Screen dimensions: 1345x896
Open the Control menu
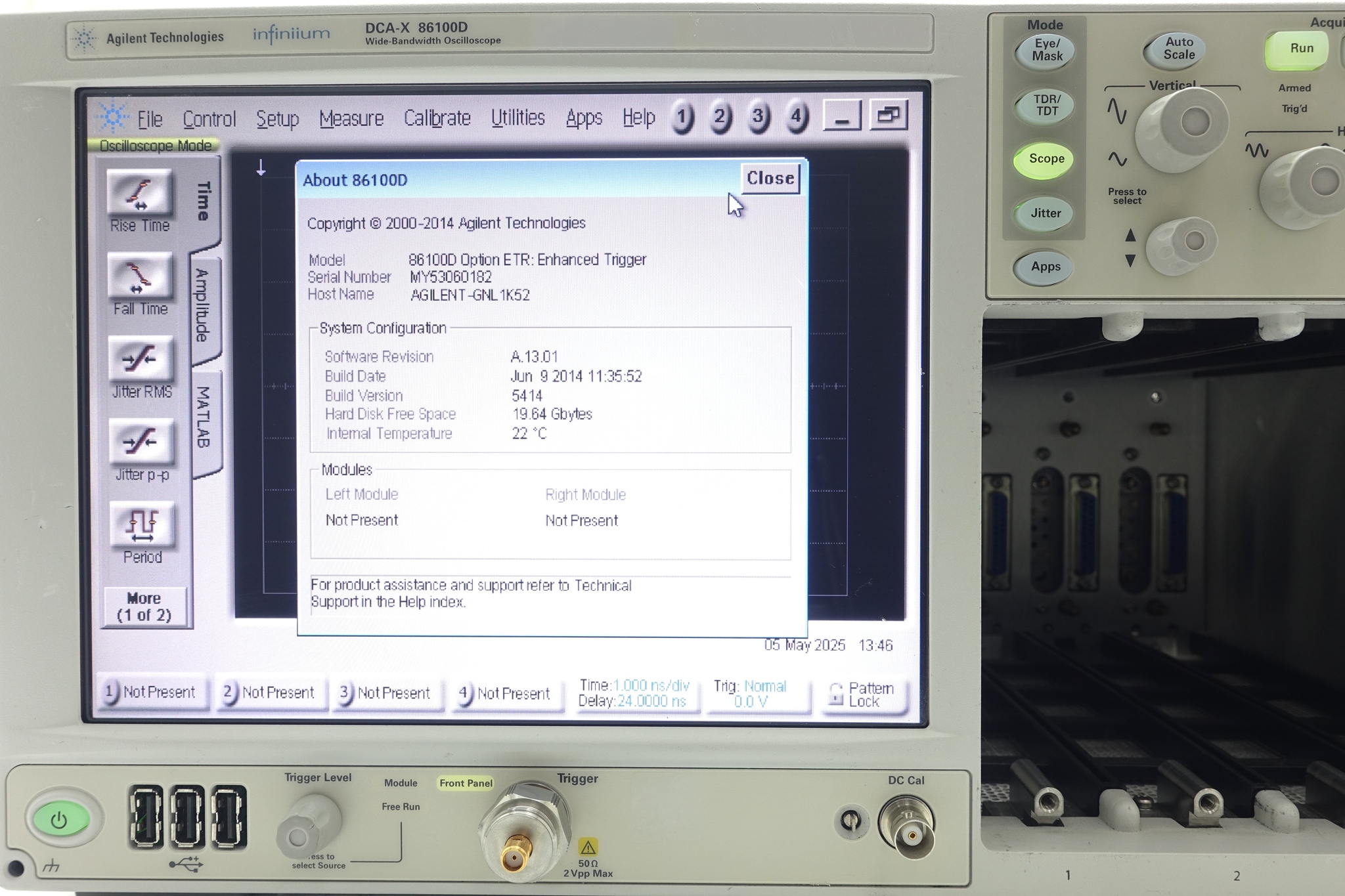coord(209,119)
